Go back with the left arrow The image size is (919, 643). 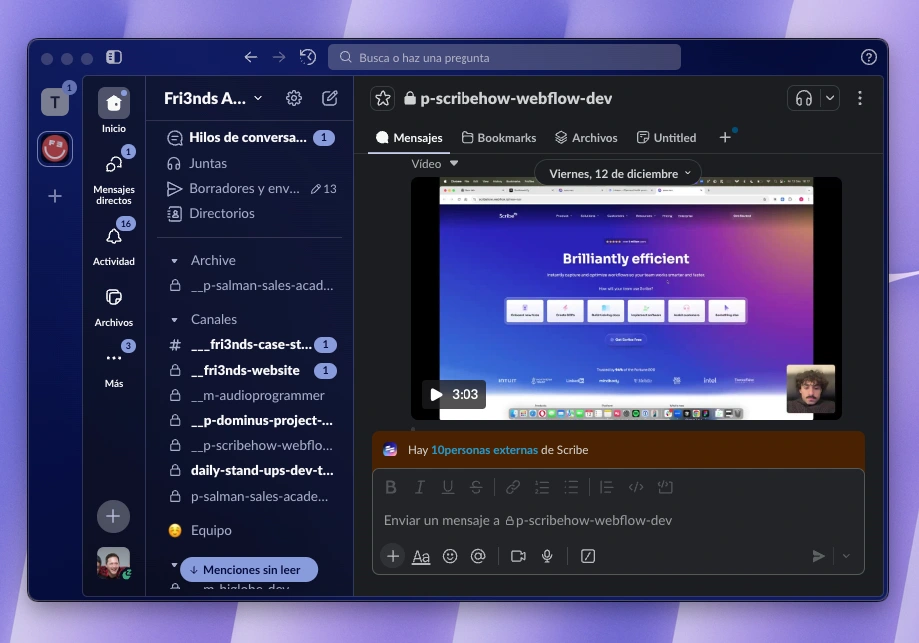[251, 57]
